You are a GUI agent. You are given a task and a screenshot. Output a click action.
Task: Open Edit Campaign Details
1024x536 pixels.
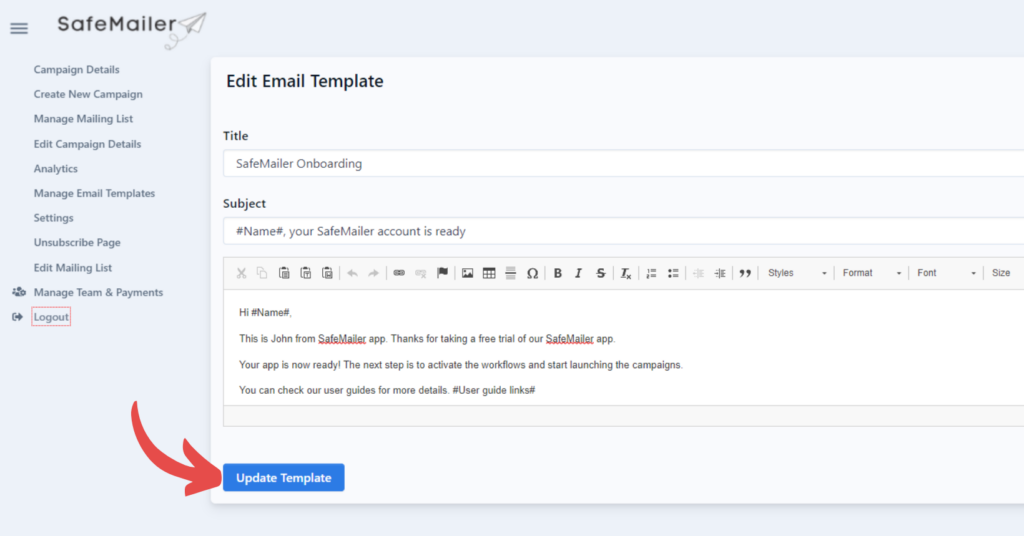[88, 144]
